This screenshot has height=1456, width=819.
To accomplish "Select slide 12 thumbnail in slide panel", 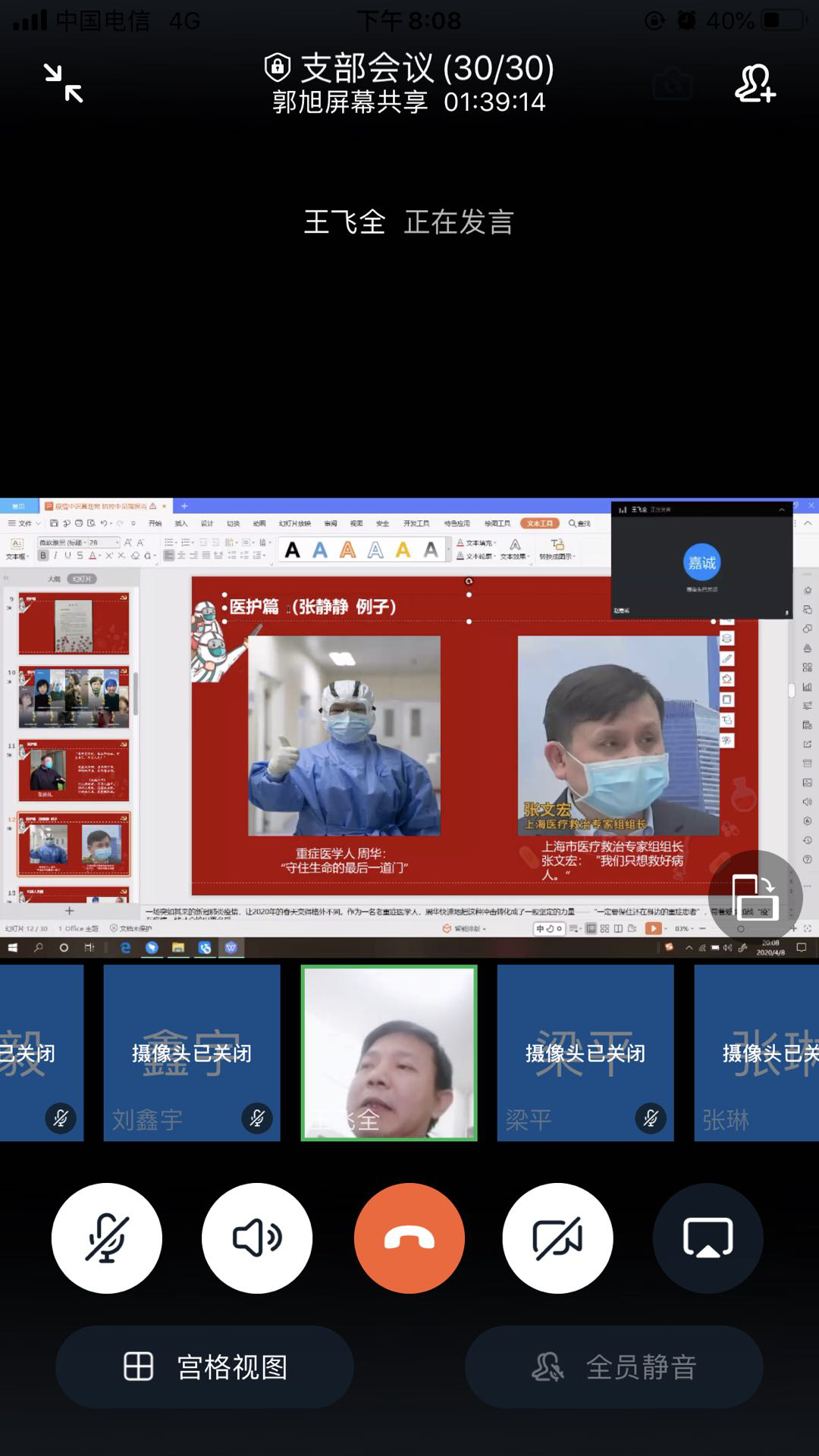I will [x=74, y=844].
